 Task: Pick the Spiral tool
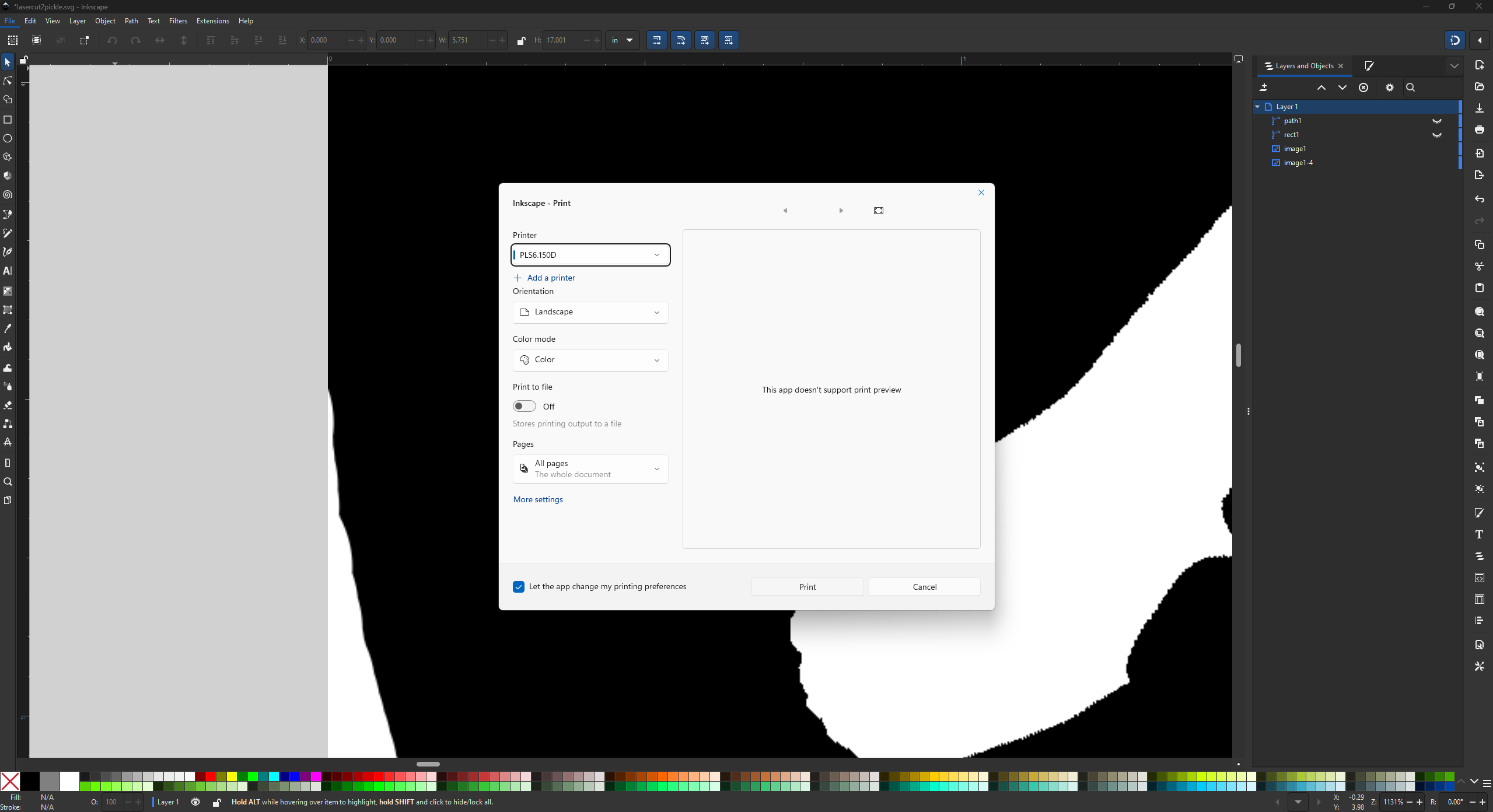point(8,195)
